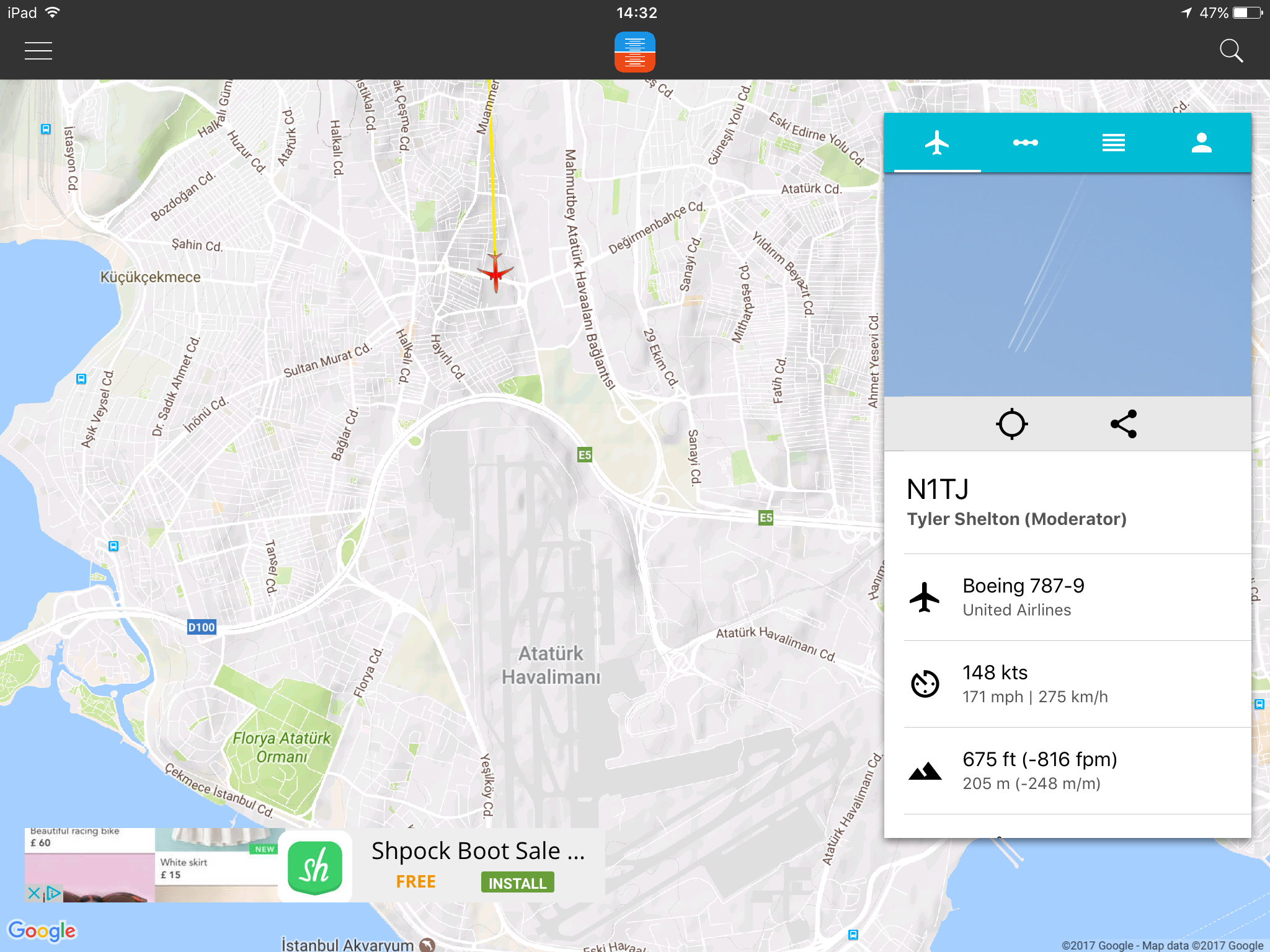Tap the Shpock app icon
The width and height of the screenshot is (1270, 952).
point(315,867)
